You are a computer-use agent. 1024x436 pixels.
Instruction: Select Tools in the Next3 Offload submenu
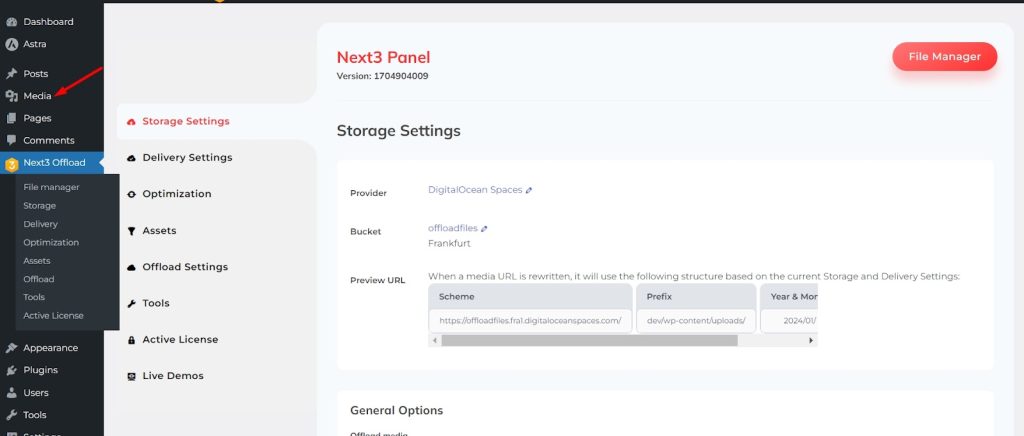pyautogui.click(x=34, y=297)
